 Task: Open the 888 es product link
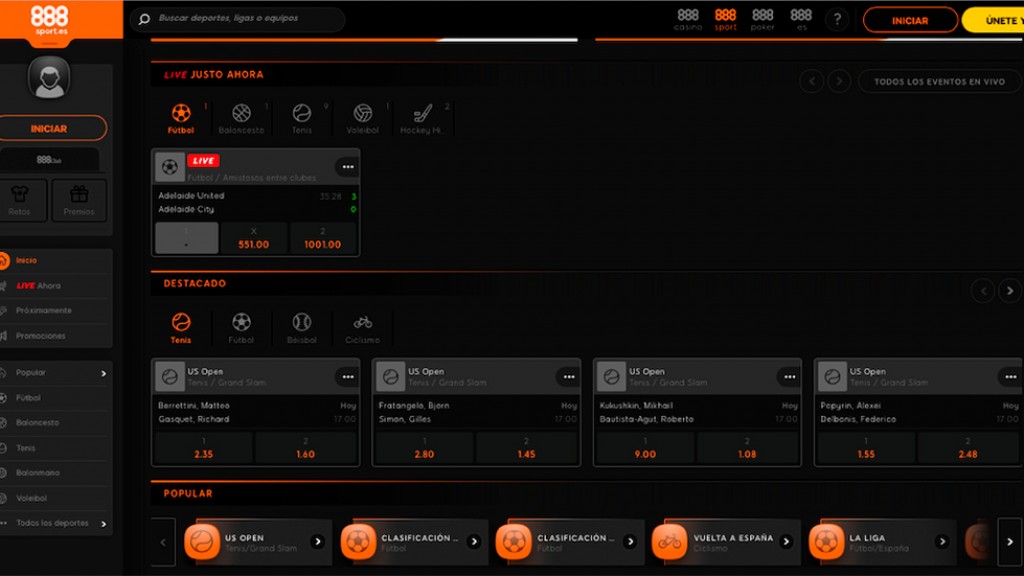[x=801, y=20]
